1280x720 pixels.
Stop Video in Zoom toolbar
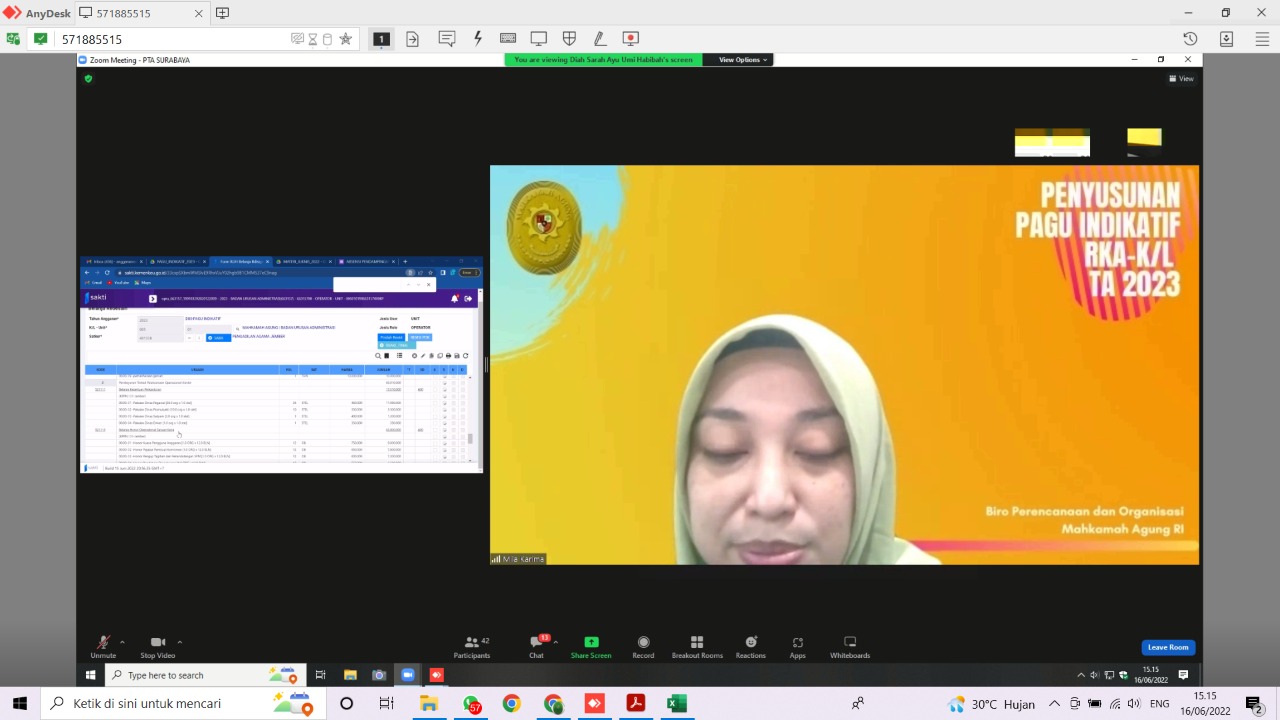[157, 643]
